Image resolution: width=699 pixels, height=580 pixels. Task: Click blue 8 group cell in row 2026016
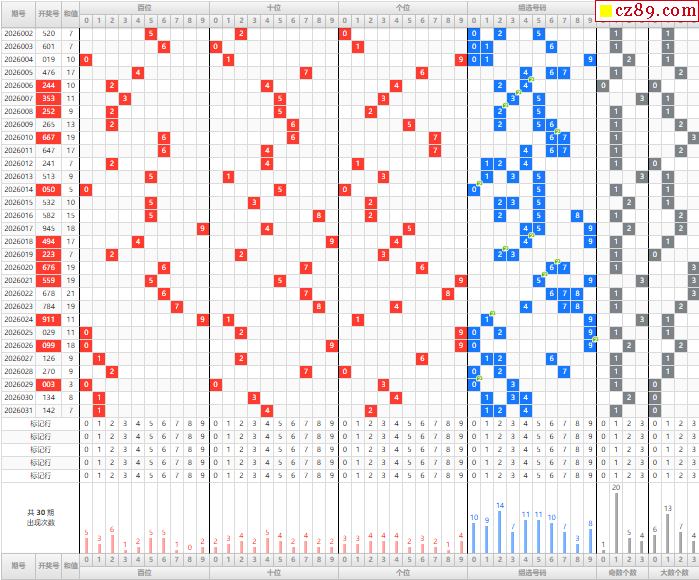click(x=577, y=216)
